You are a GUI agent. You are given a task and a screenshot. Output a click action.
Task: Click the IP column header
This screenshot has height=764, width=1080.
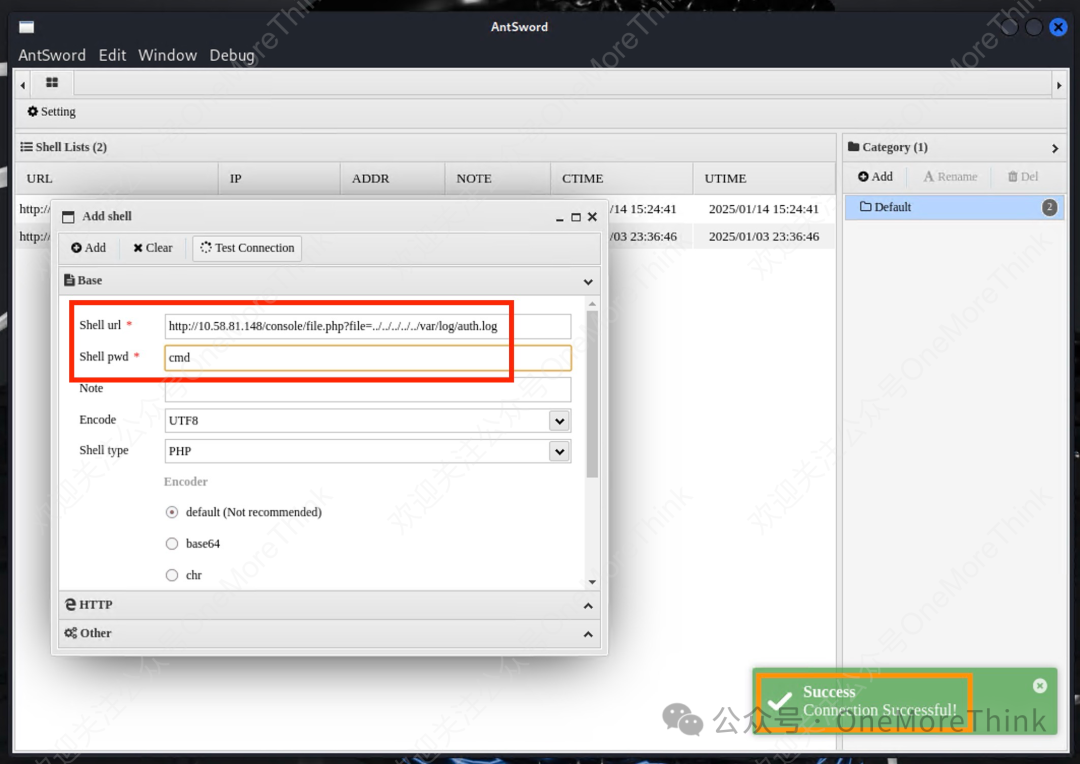(279, 178)
